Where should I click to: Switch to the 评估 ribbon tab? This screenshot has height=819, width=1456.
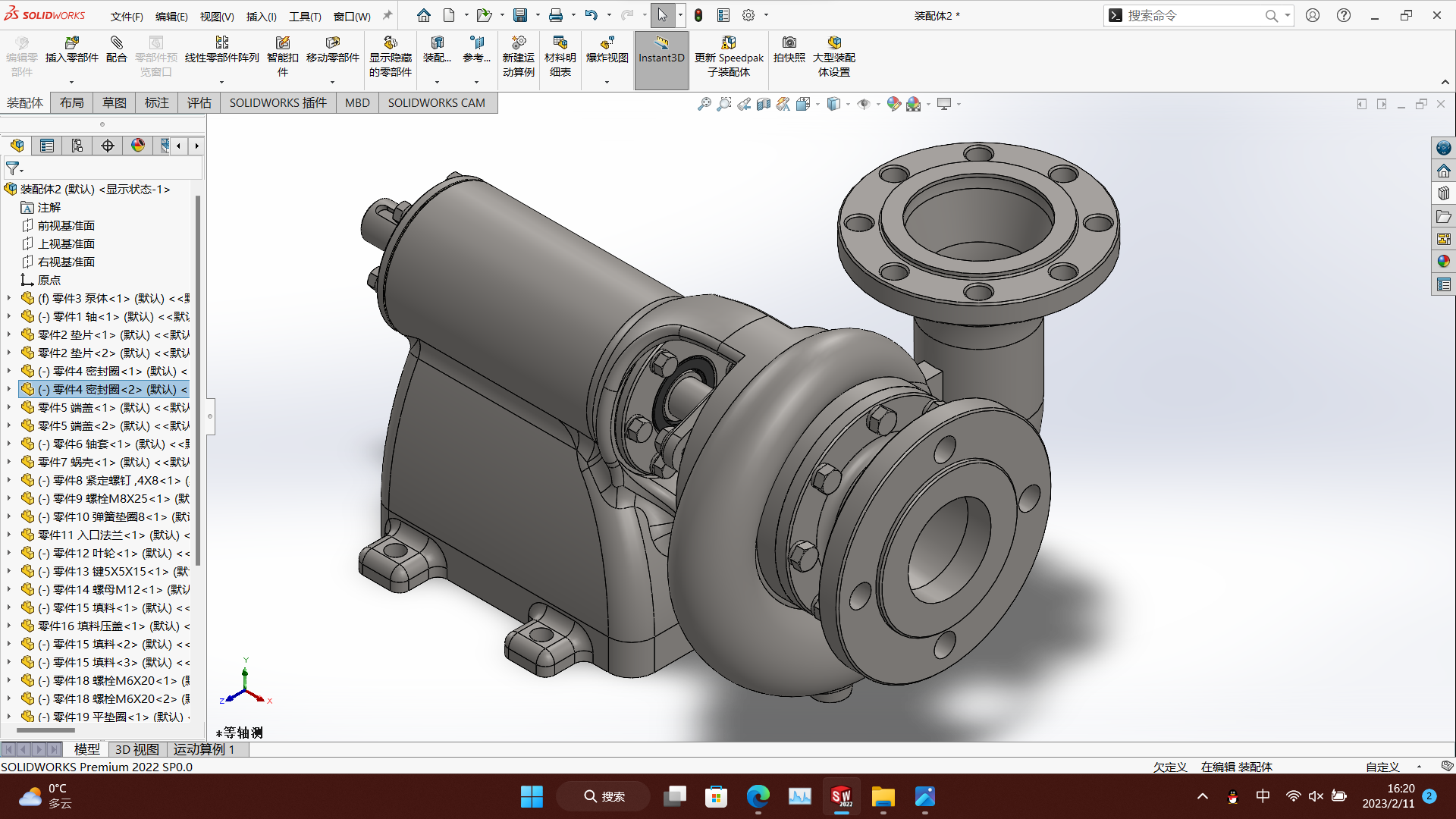click(x=199, y=103)
